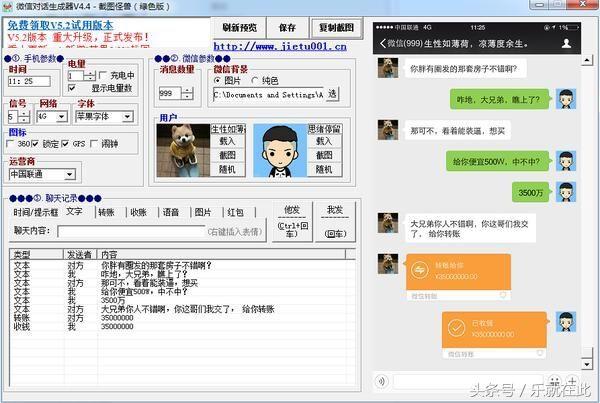Switch to the 红包 tab
Viewport: 600px width, 403px height.
click(235, 212)
